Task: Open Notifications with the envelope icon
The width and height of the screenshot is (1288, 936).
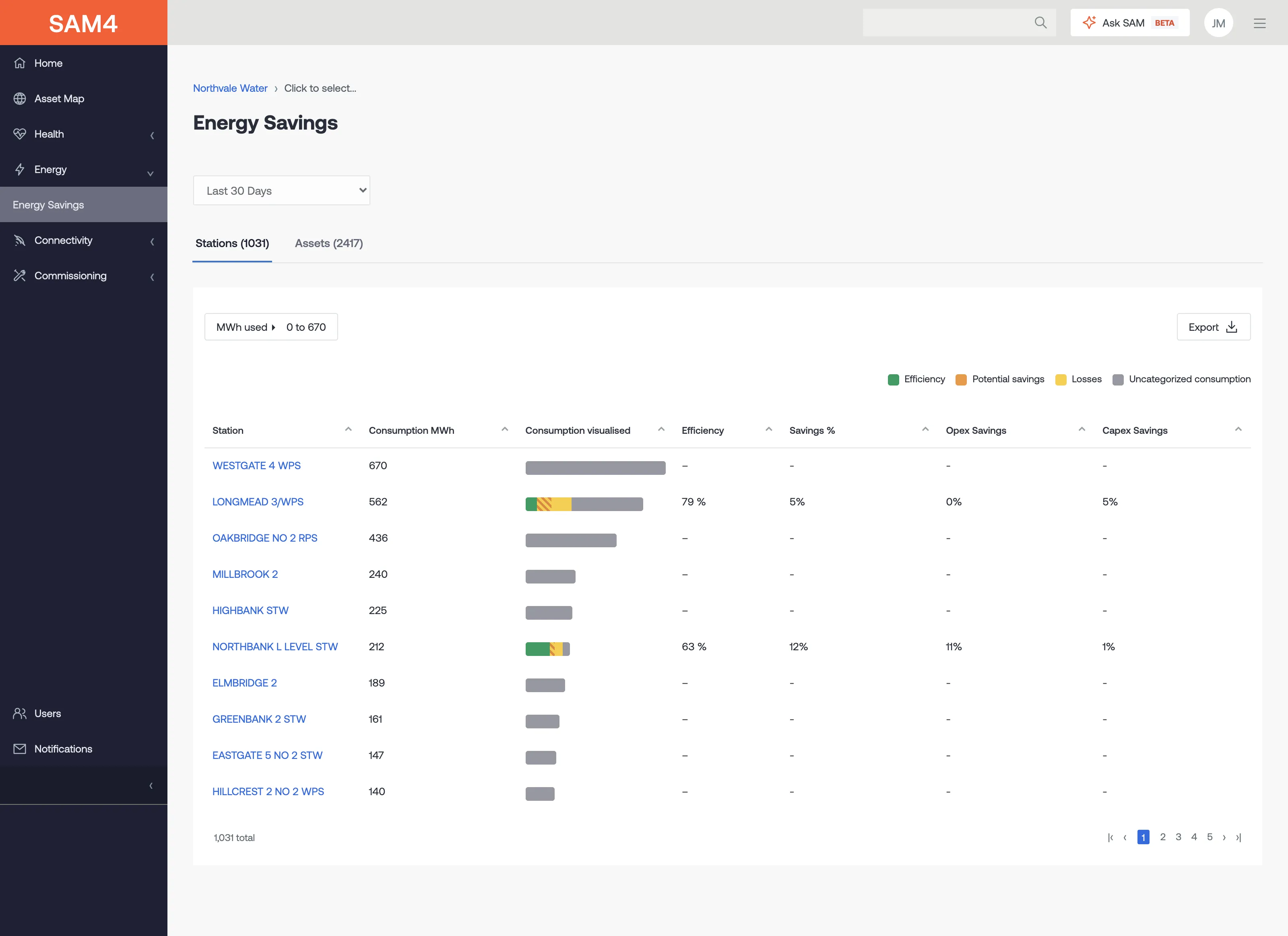Action: pyautogui.click(x=20, y=749)
